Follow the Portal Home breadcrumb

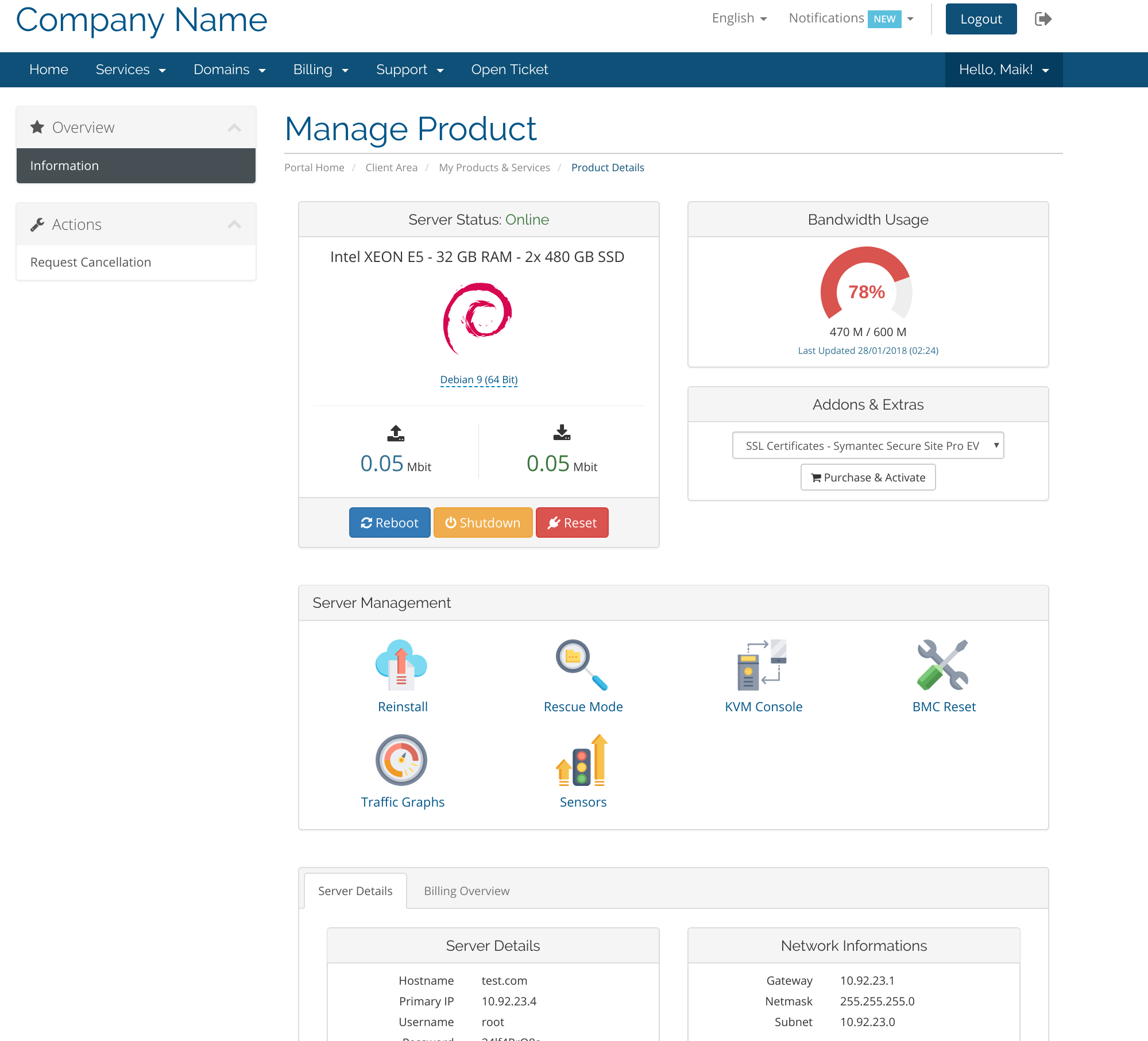314,167
